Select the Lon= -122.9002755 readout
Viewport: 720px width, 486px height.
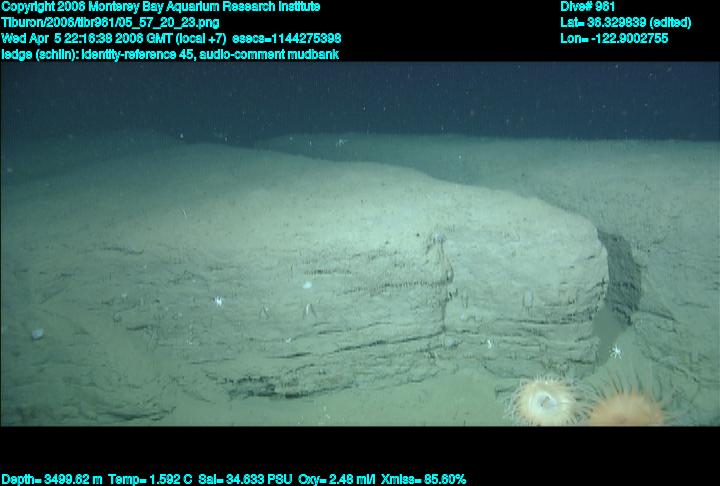[614, 39]
